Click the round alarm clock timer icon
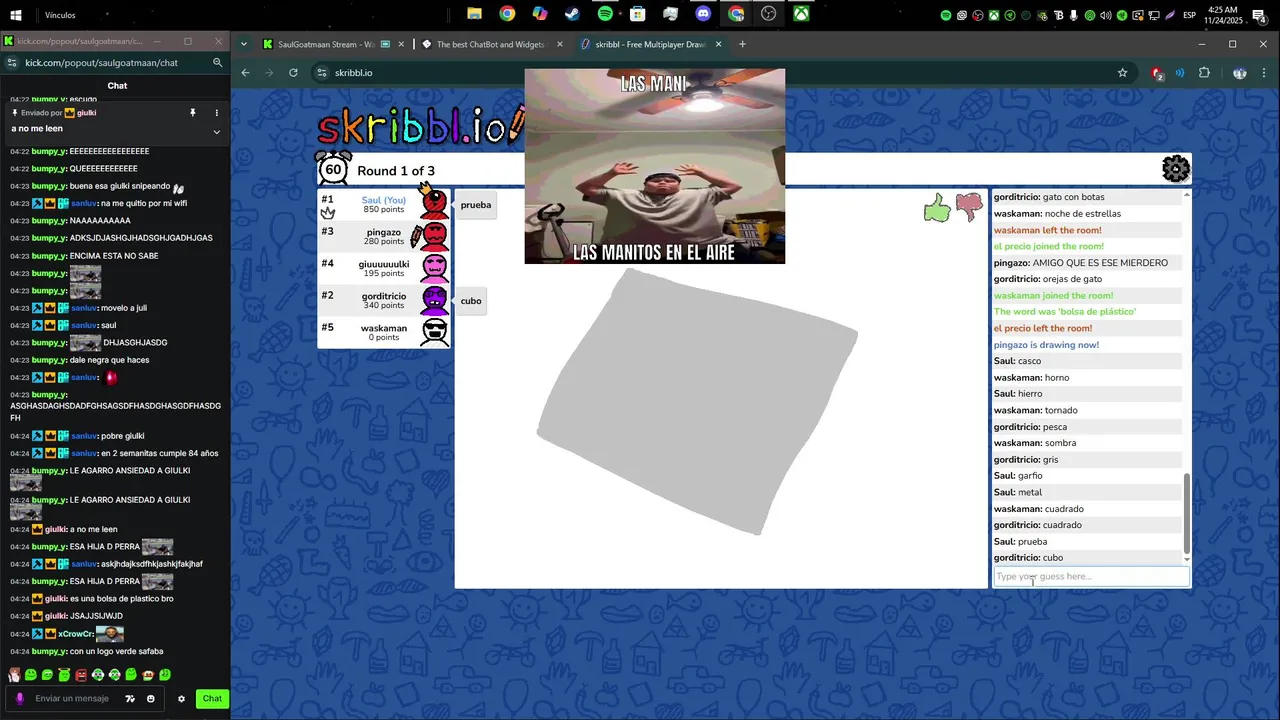The height and width of the screenshot is (720, 1280). pos(333,168)
